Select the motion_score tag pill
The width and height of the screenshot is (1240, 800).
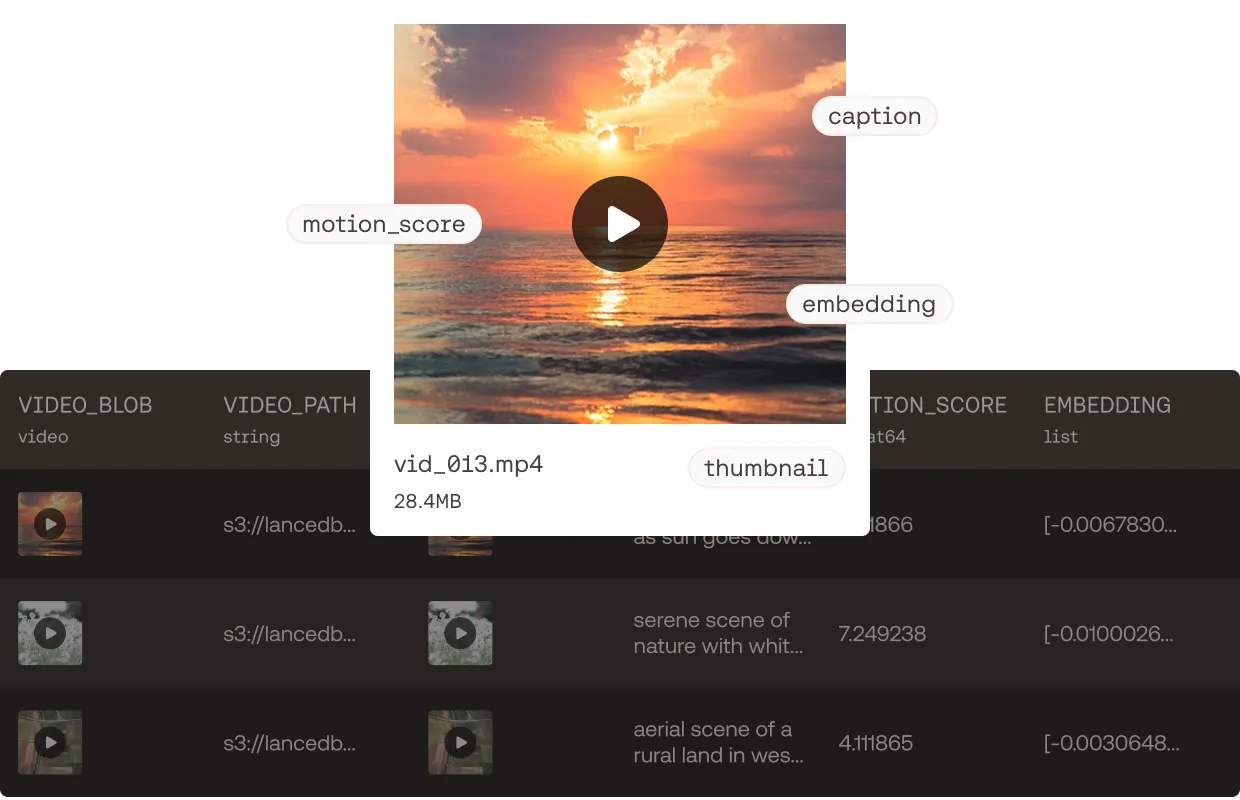pyautogui.click(x=384, y=224)
